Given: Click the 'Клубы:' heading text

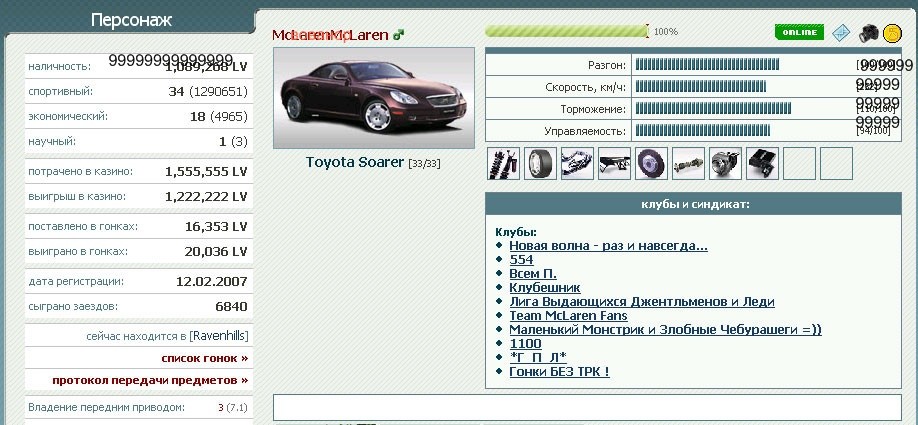Looking at the screenshot, I should pos(516,232).
